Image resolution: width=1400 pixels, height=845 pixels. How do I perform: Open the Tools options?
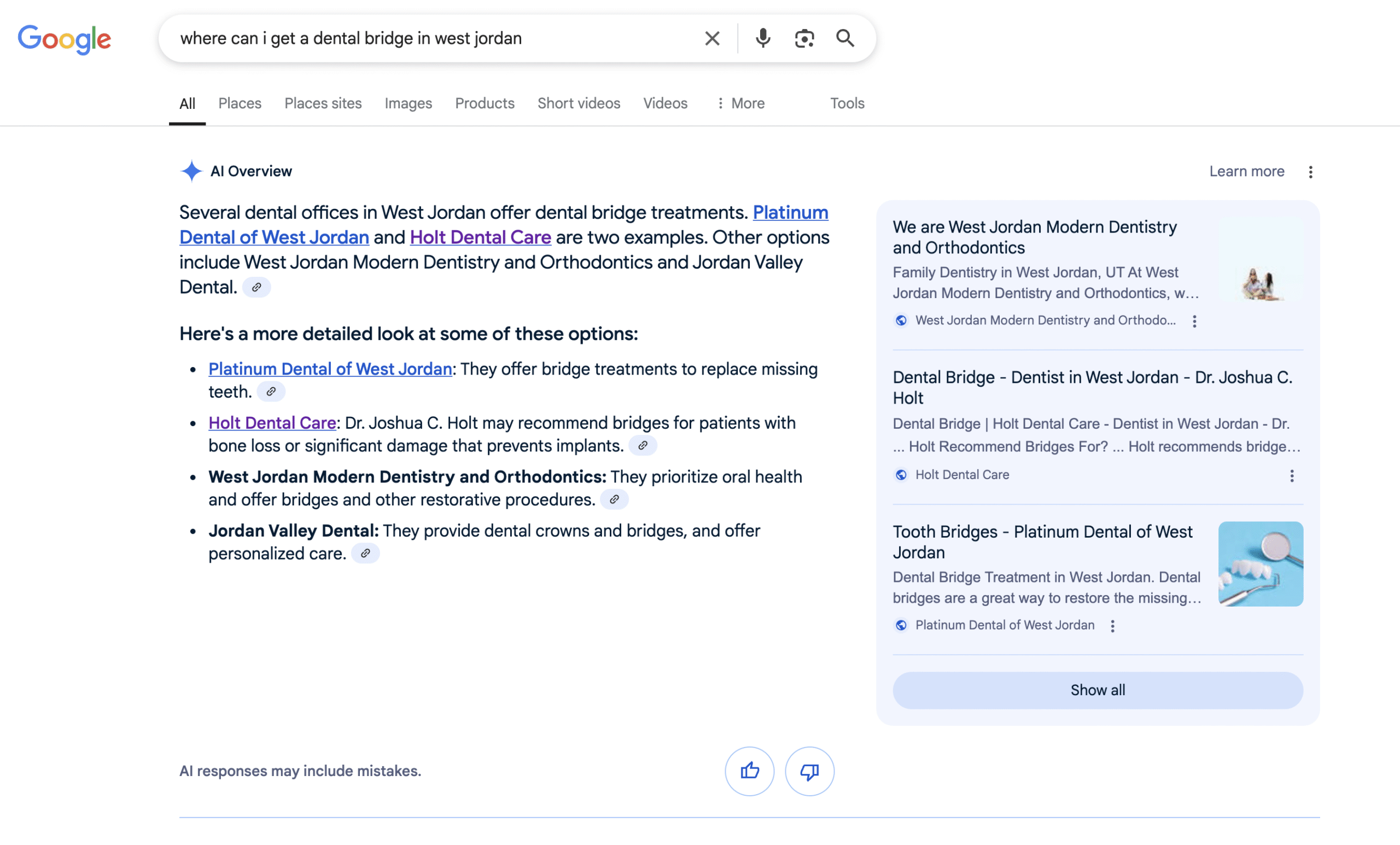coord(847,103)
